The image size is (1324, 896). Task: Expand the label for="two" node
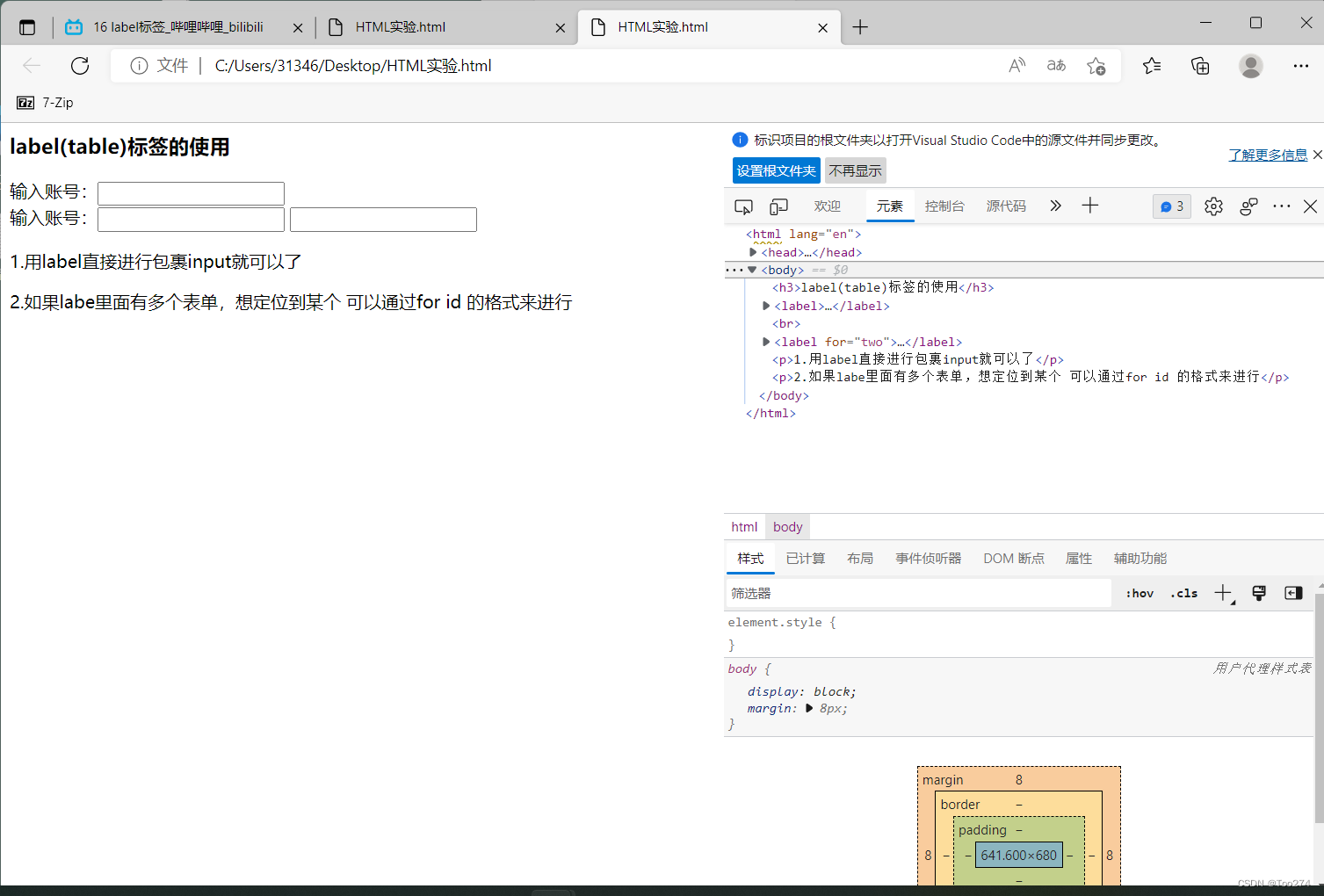coord(766,342)
